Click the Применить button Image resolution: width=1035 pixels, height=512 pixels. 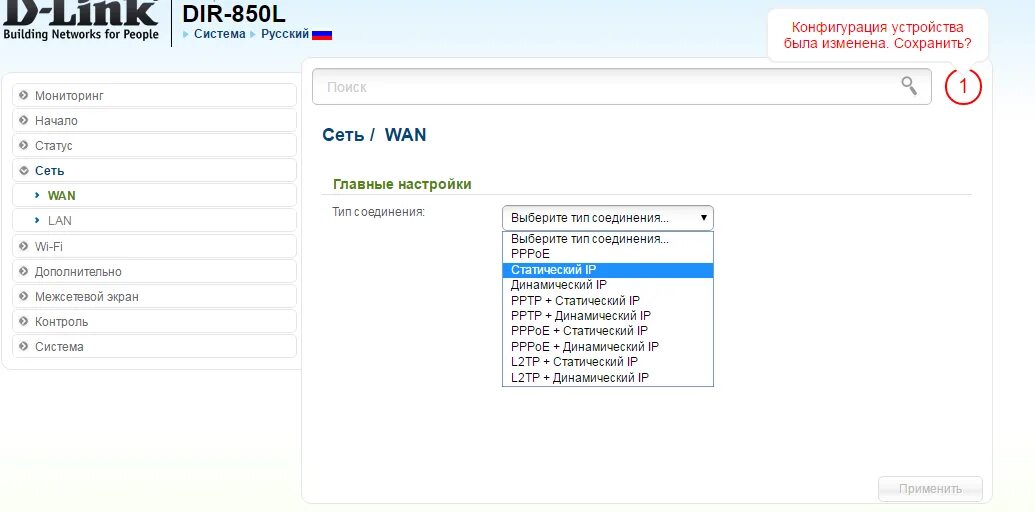click(930, 489)
